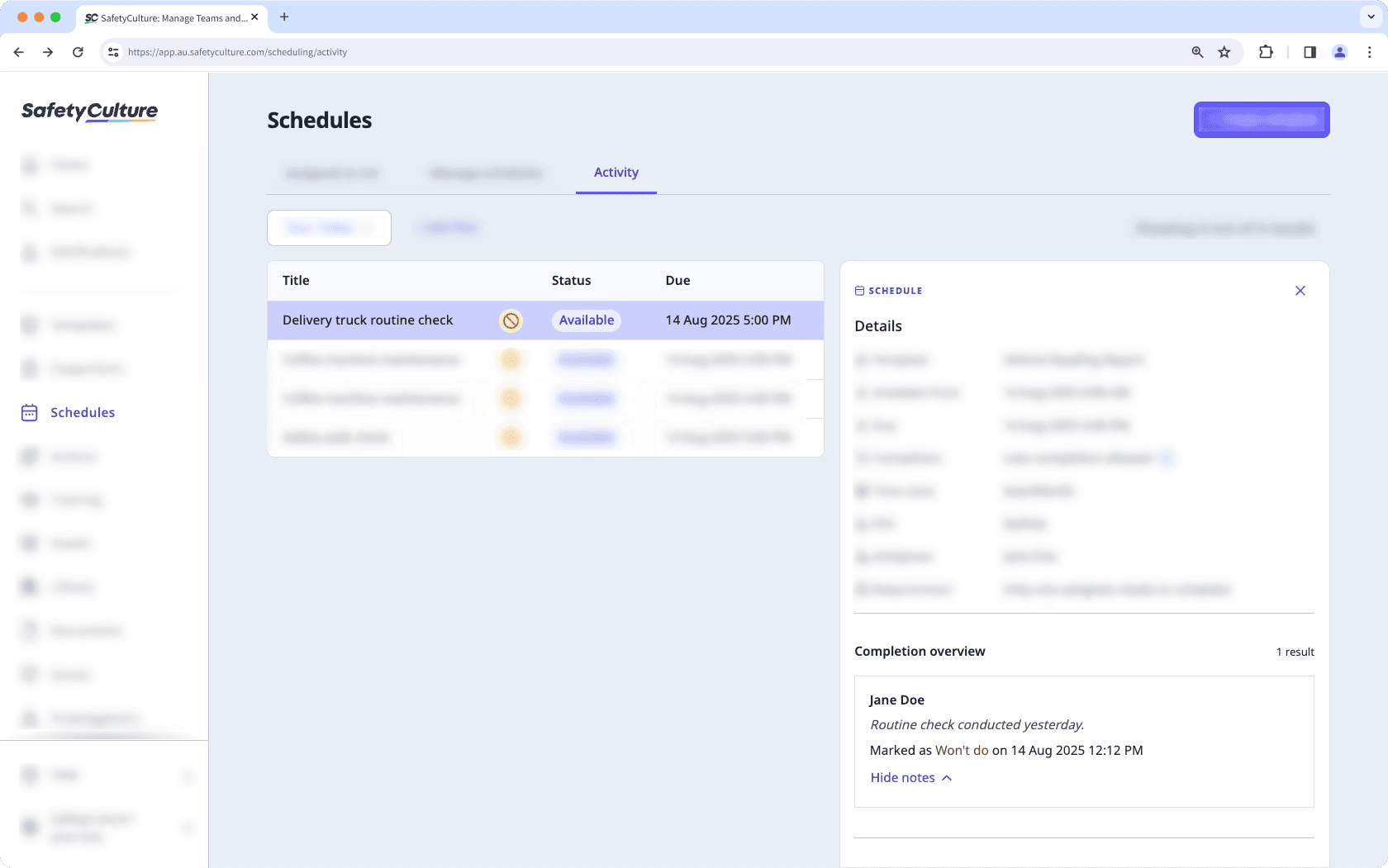
Task: Open the date filter dropdown above the table
Action: (329, 227)
